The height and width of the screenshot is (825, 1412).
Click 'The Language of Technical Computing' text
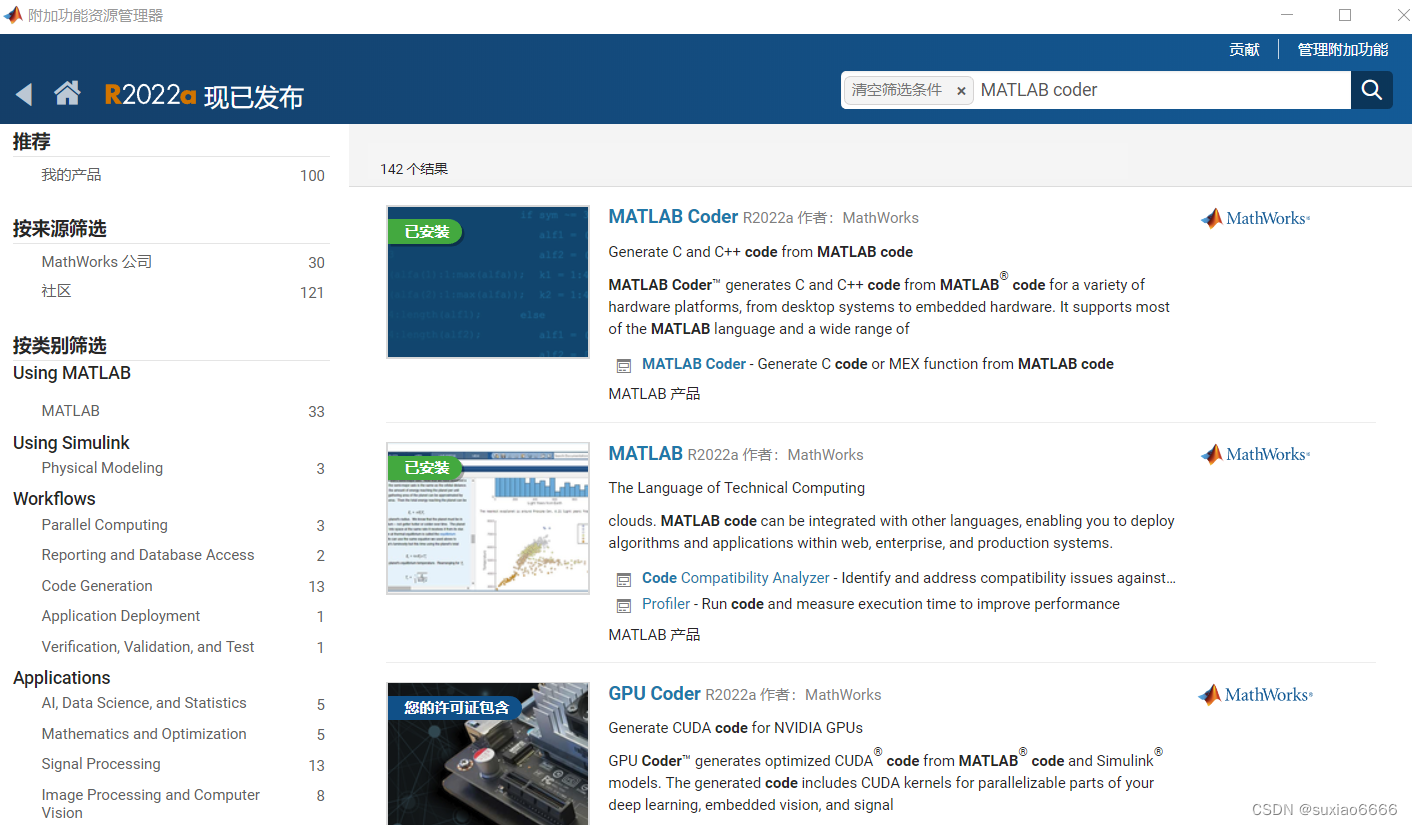pos(737,488)
